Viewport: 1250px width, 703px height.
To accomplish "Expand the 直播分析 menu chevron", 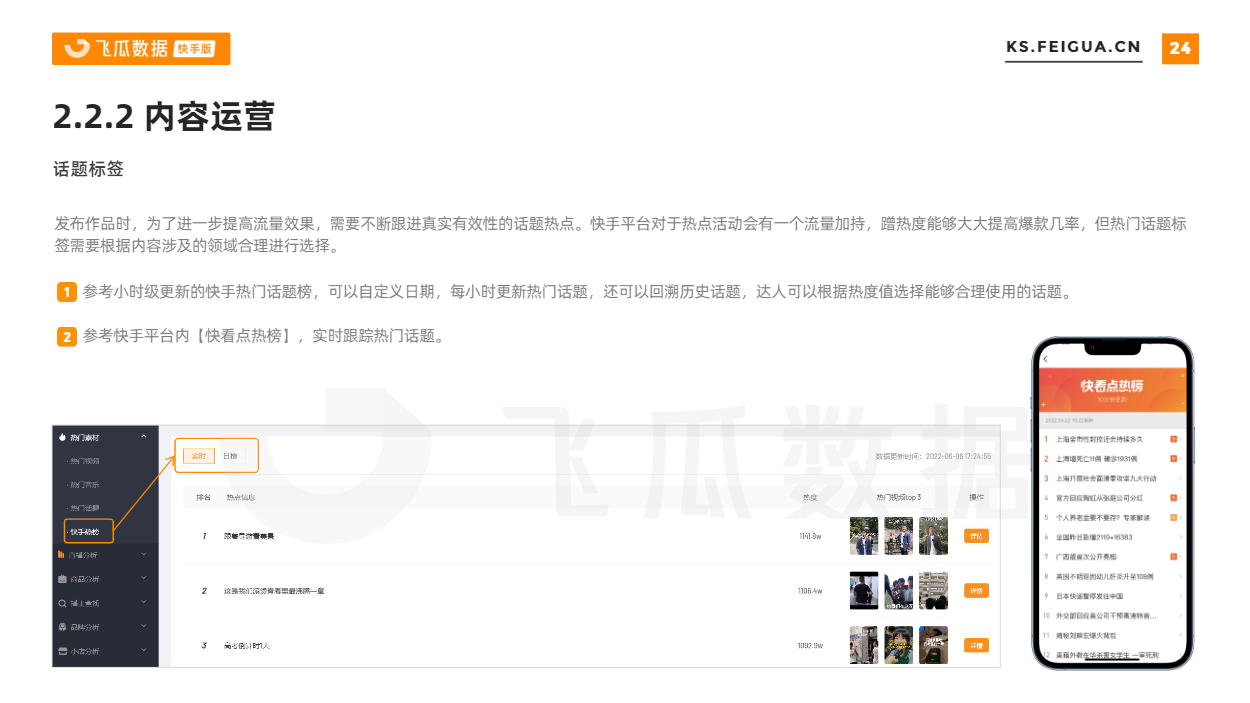I will click(144, 554).
